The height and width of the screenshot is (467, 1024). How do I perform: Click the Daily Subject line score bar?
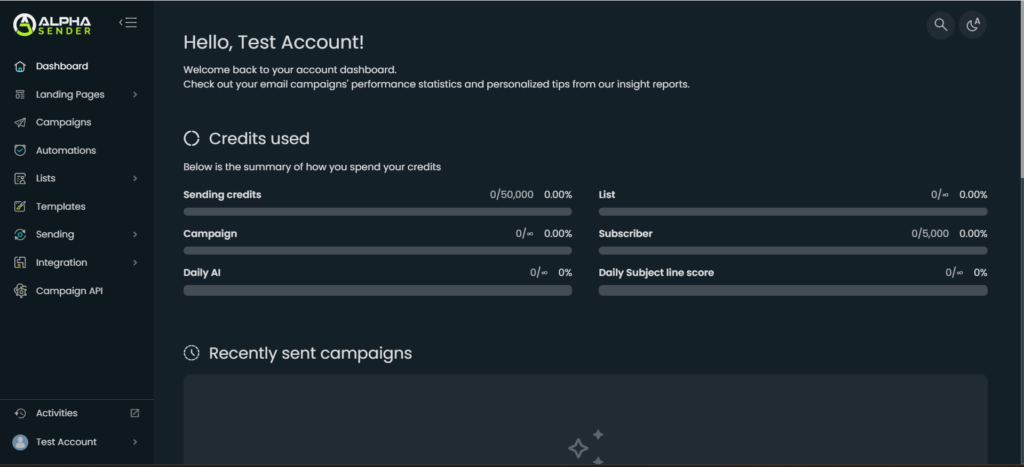click(x=793, y=290)
